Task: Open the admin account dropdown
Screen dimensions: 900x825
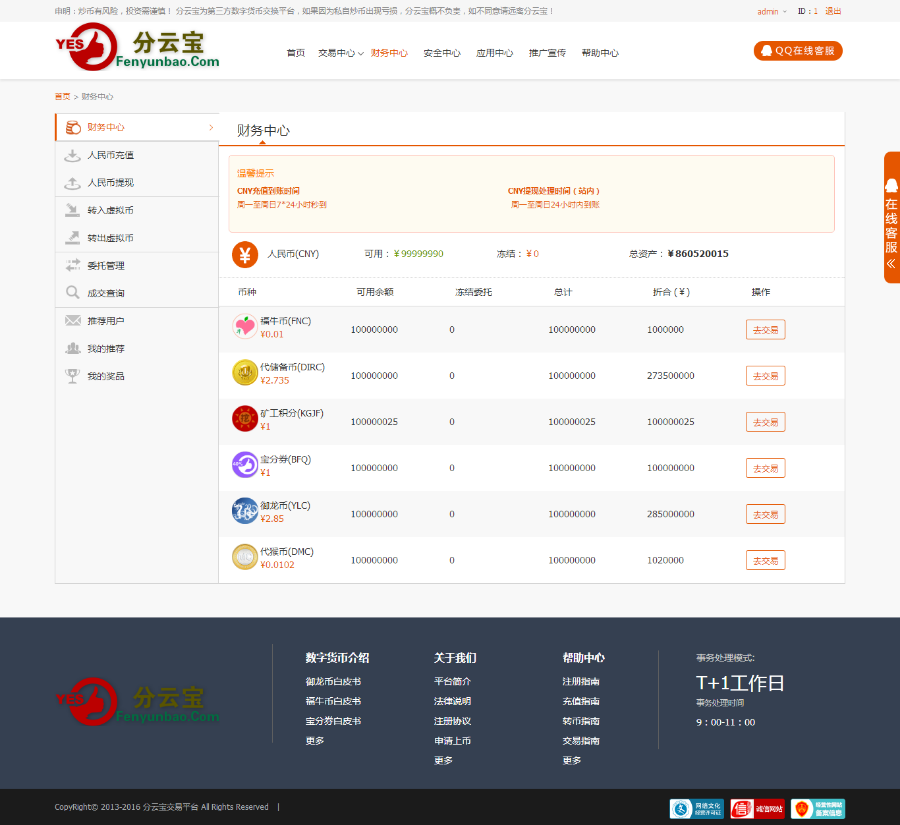Action: 771,11
